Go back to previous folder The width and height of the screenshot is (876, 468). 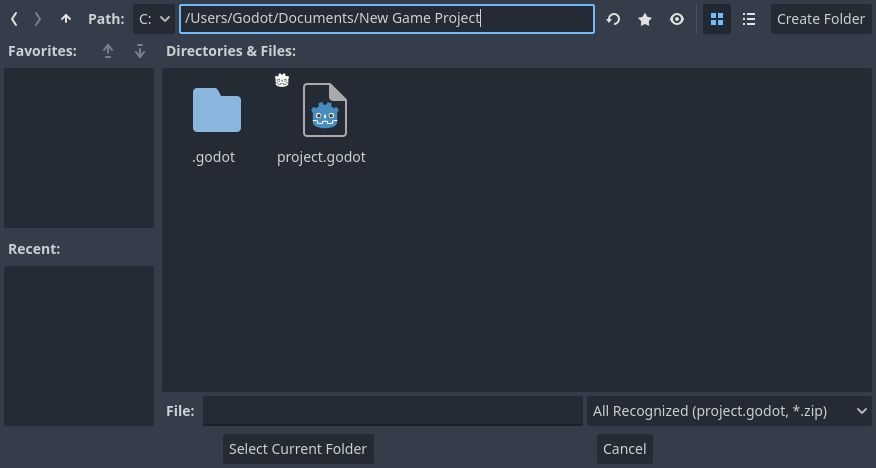click(15, 19)
